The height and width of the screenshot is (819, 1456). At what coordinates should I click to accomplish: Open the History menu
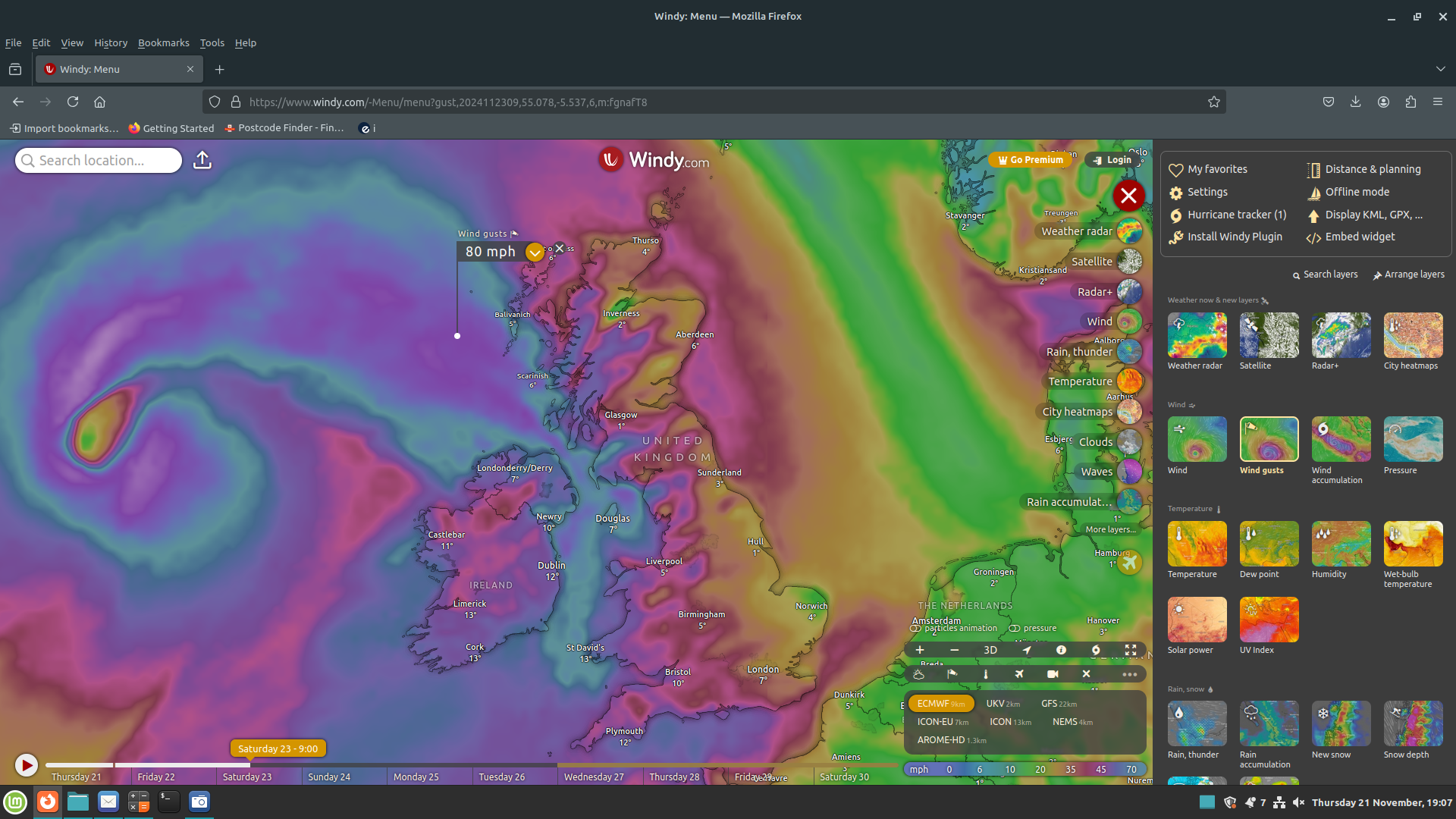coord(111,42)
